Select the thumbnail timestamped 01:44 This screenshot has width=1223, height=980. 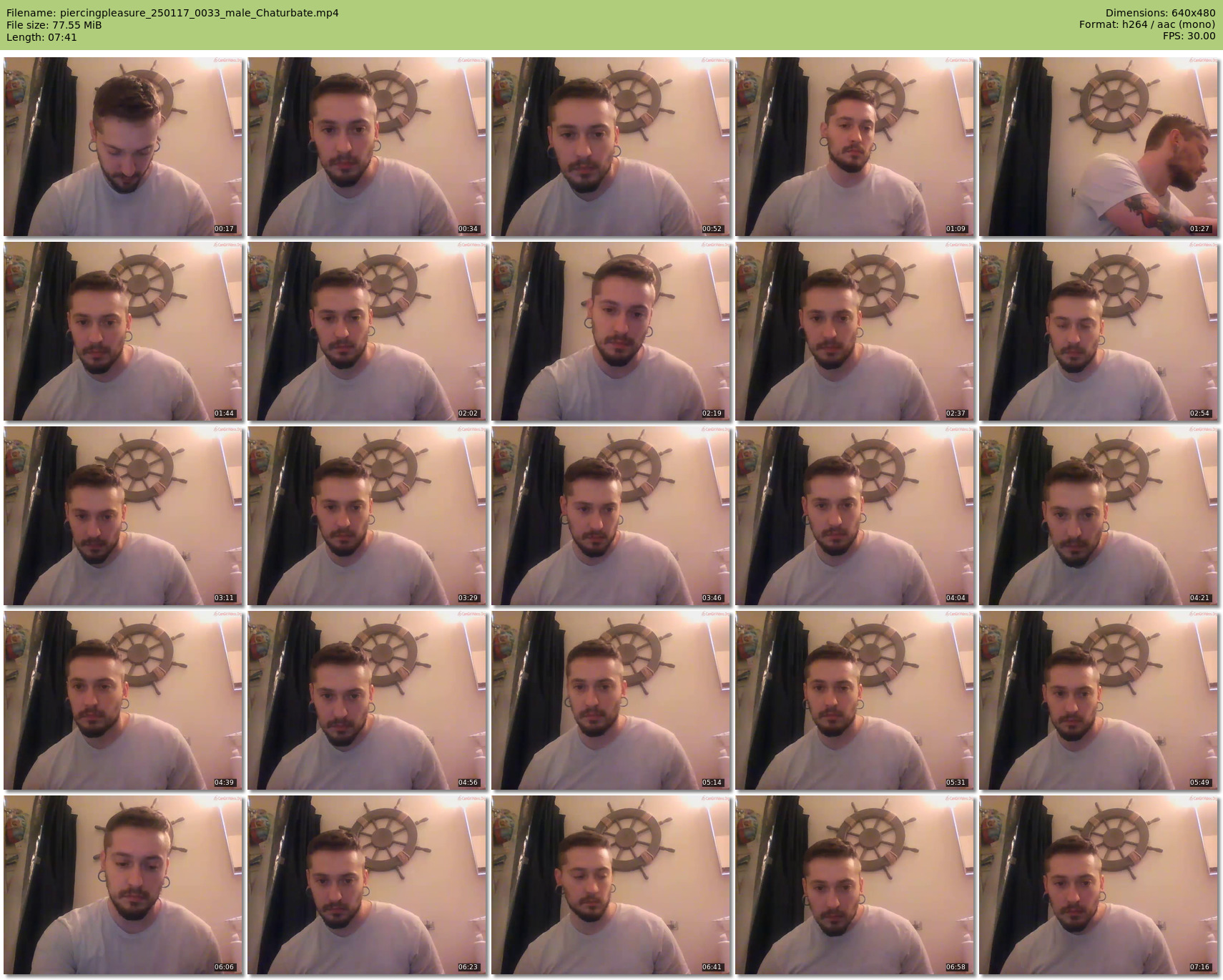pos(123,331)
